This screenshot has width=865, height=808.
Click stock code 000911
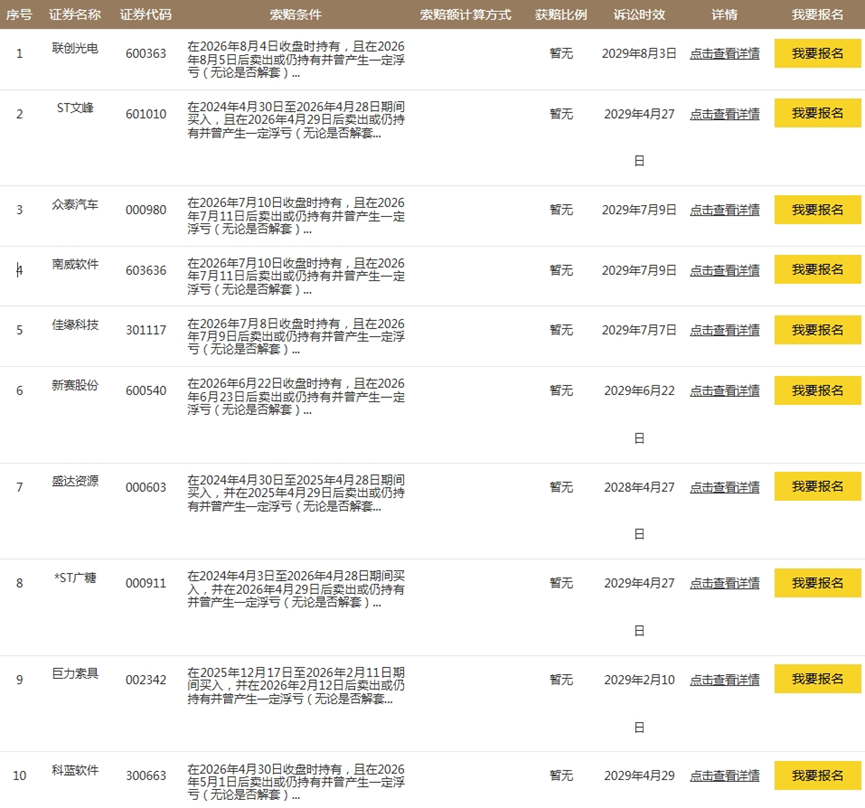click(146, 583)
